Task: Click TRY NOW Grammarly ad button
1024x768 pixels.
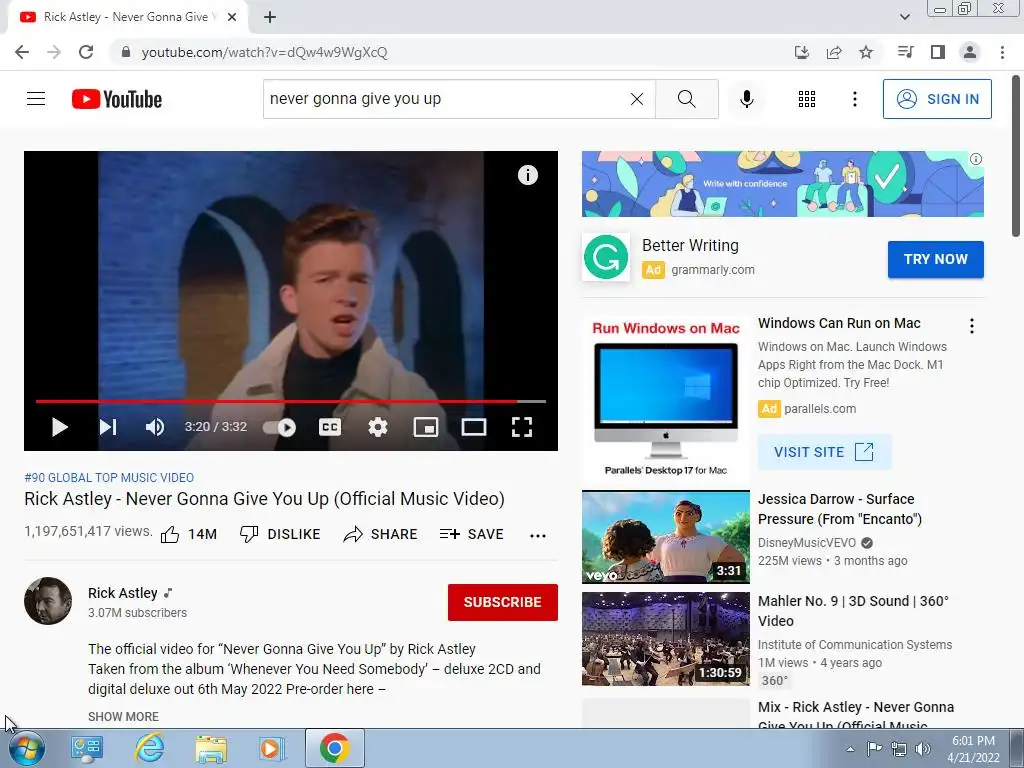Action: (x=936, y=259)
